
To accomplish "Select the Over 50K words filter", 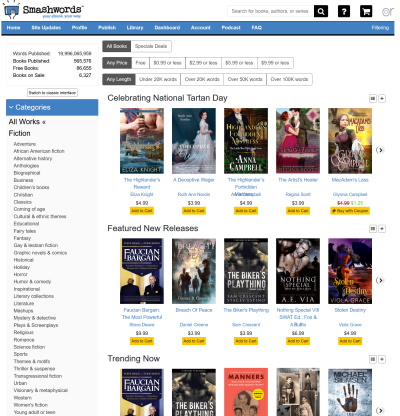I will pyautogui.click(x=245, y=79).
